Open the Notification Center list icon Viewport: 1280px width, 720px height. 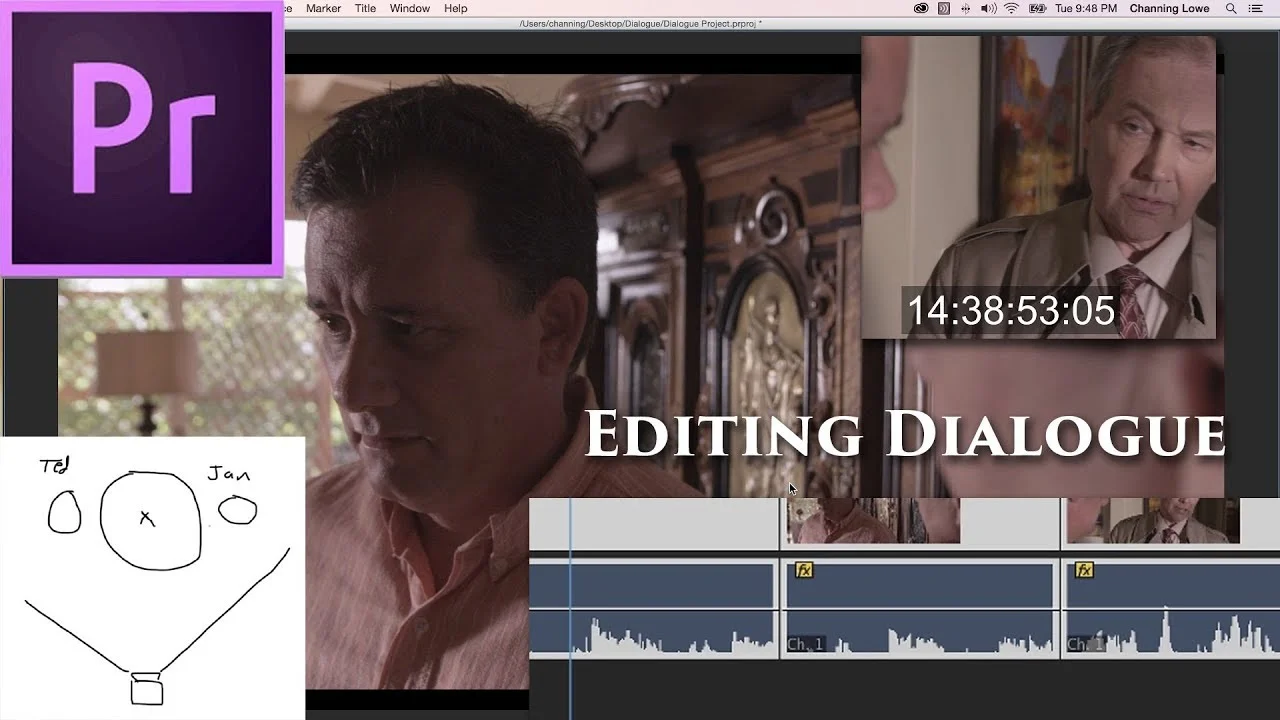1256,8
